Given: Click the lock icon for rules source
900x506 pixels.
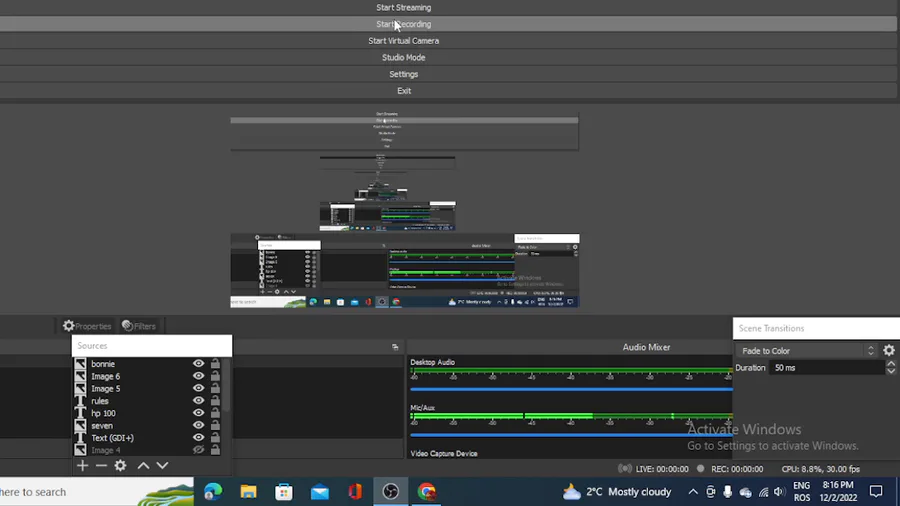Looking at the screenshot, I should (215, 400).
